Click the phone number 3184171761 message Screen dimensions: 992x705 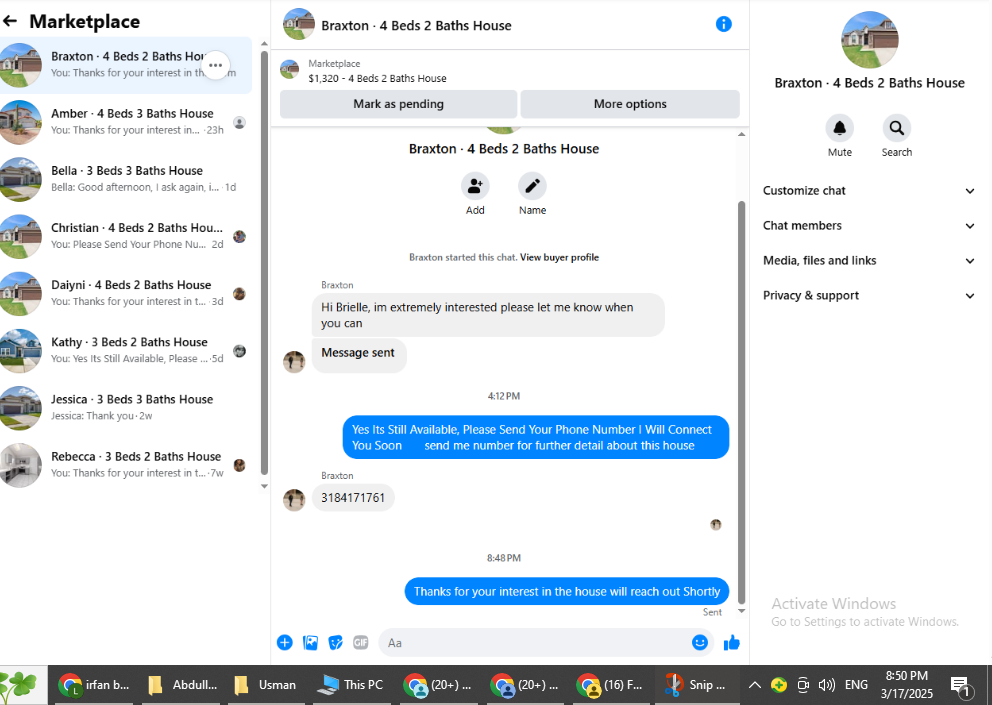click(x=353, y=497)
